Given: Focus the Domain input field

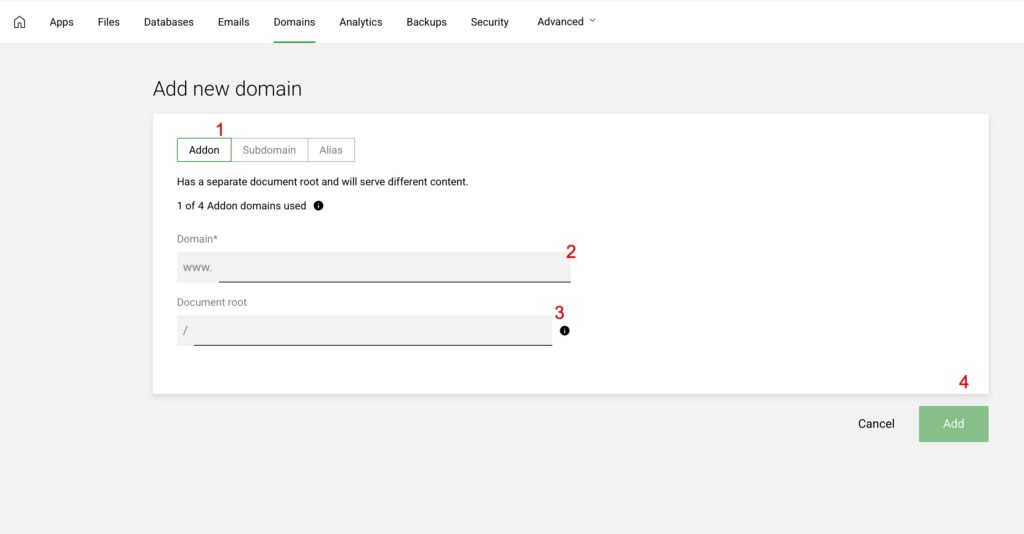Looking at the screenshot, I should click(374, 268).
